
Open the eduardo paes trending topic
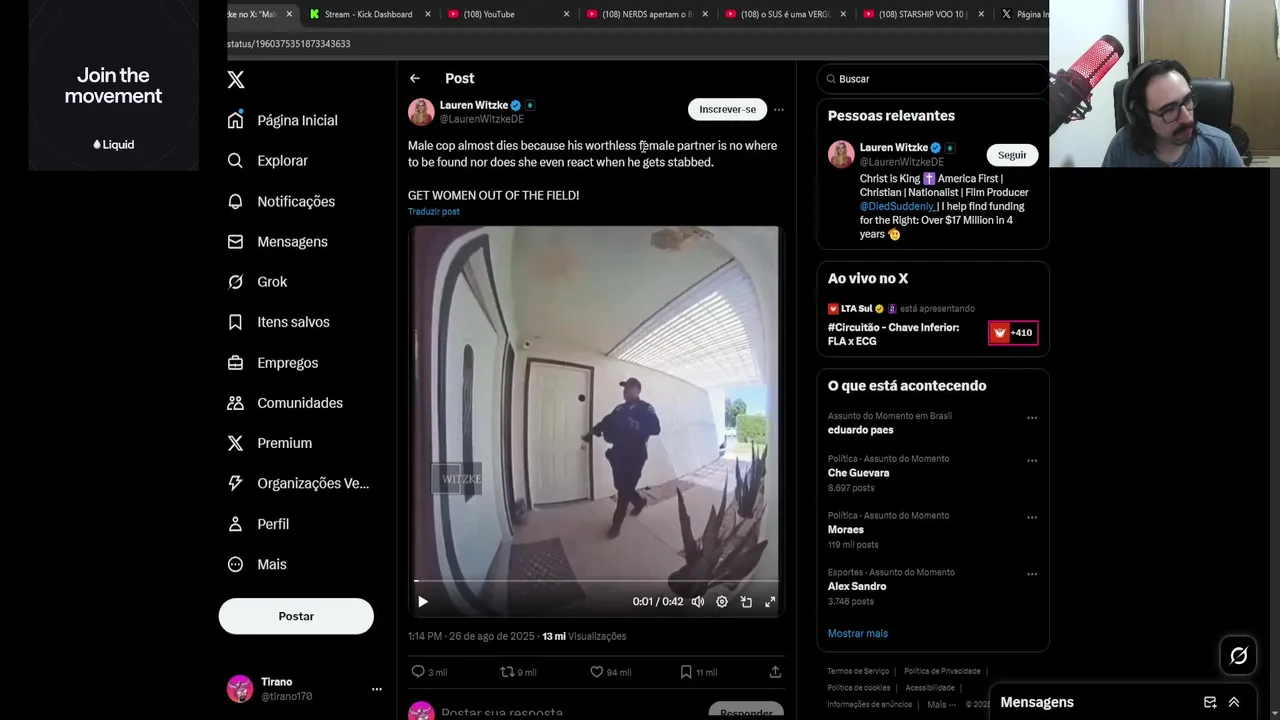point(860,430)
